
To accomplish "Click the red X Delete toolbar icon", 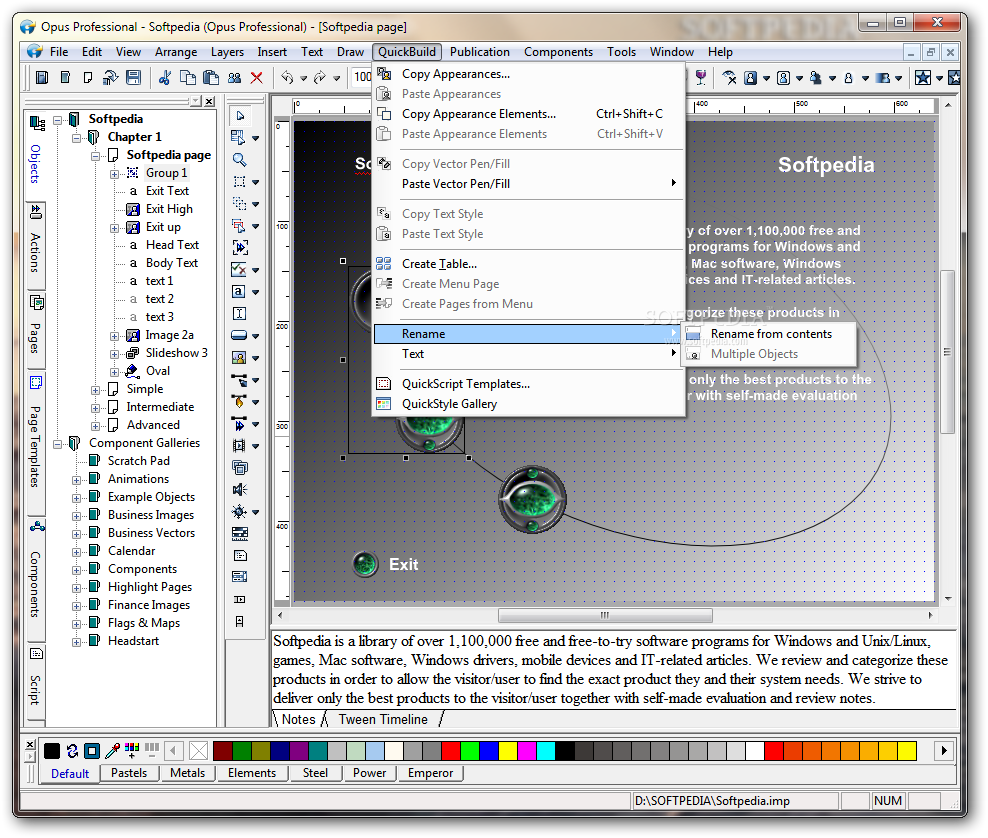I will pos(256,77).
